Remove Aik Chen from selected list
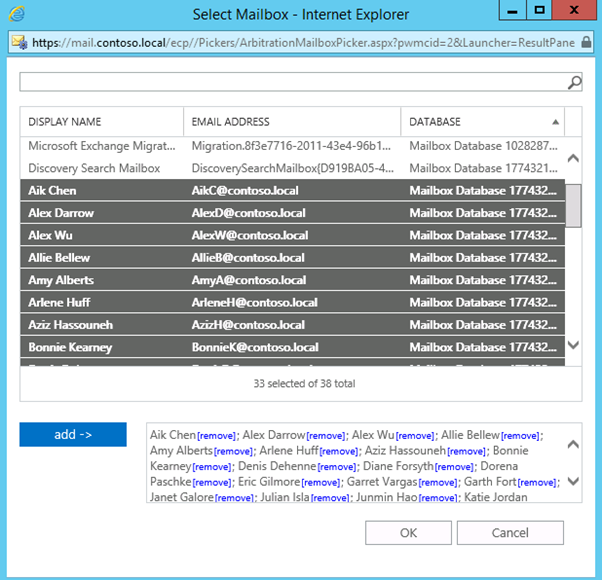 pyautogui.click(x=217, y=436)
